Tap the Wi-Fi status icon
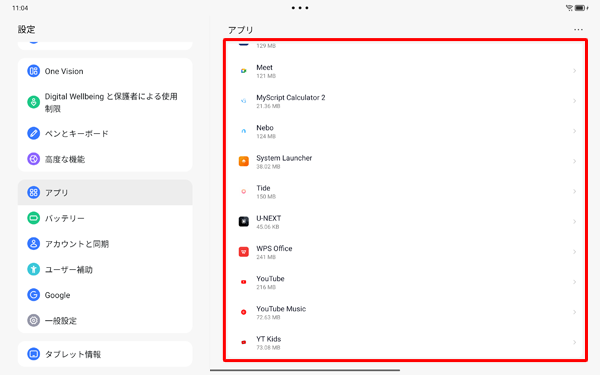The height and width of the screenshot is (375, 600). point(569,8)
